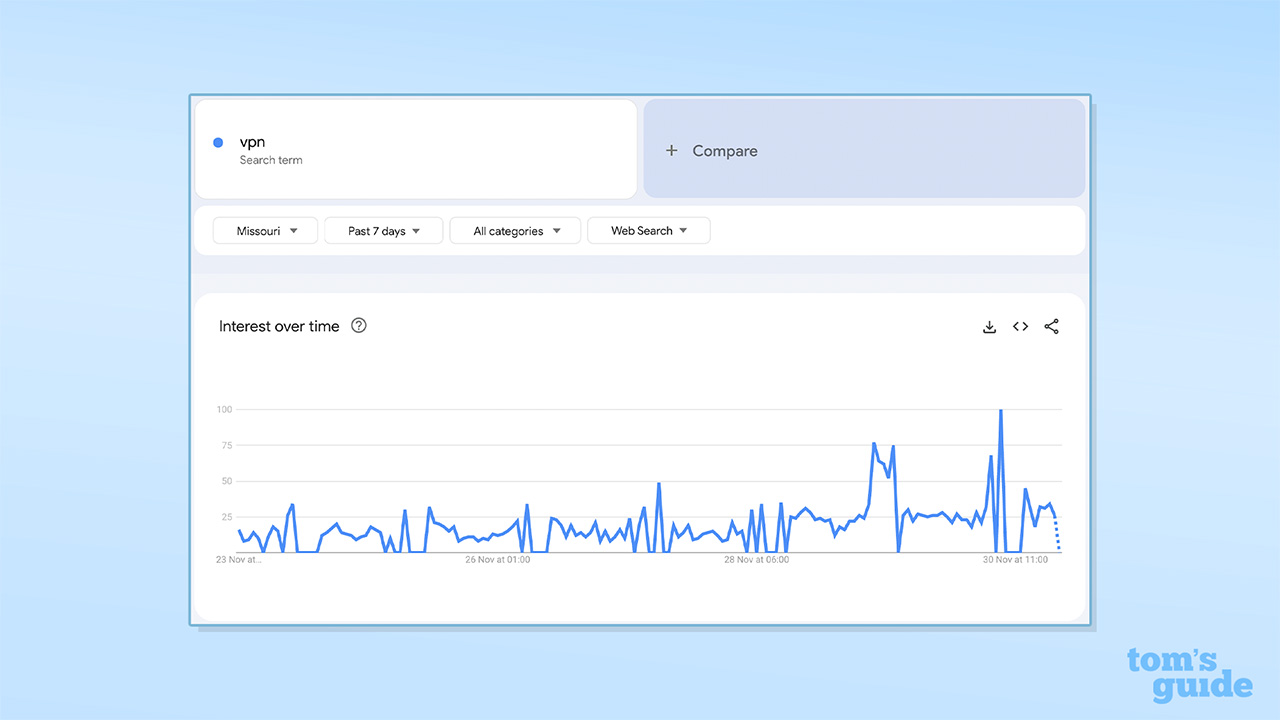Open the Missouri region dropdown
Screen dimensions: 1280x720
pyautogui.click(x=264, y=230)
